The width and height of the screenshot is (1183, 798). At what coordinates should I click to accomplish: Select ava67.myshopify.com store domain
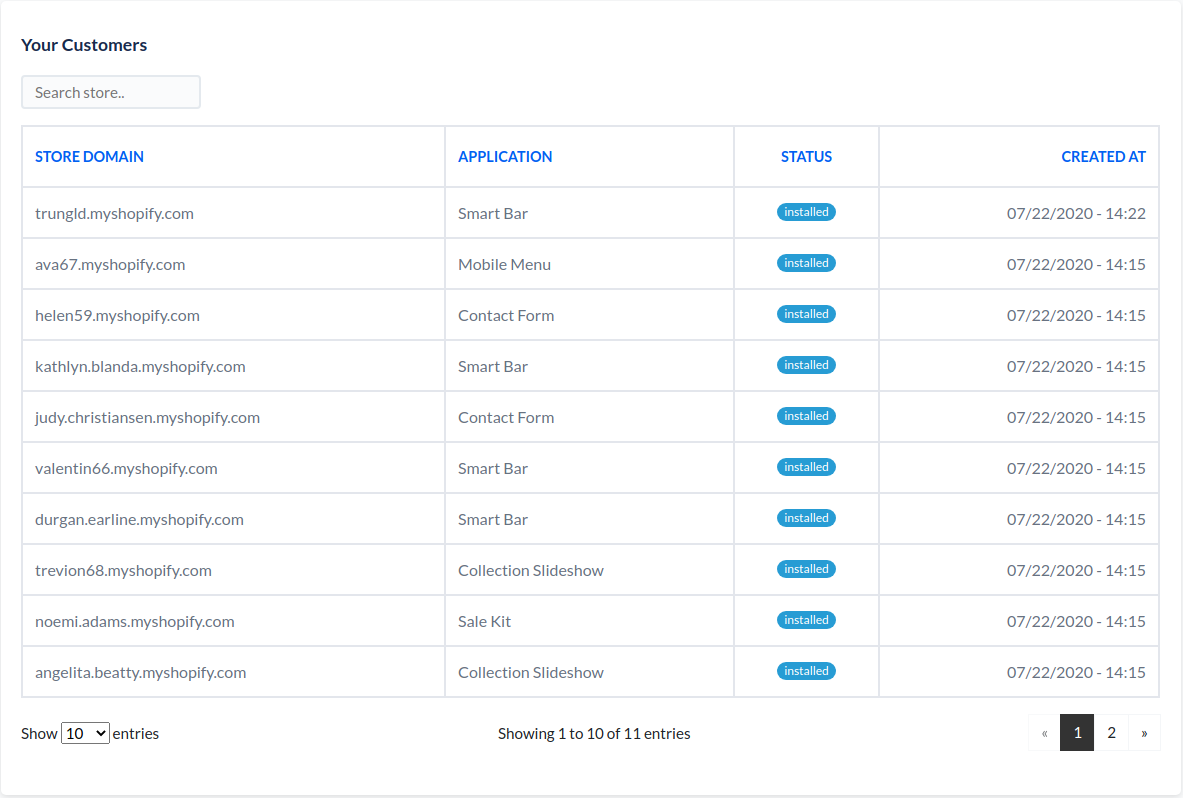(x=110, y=265)
